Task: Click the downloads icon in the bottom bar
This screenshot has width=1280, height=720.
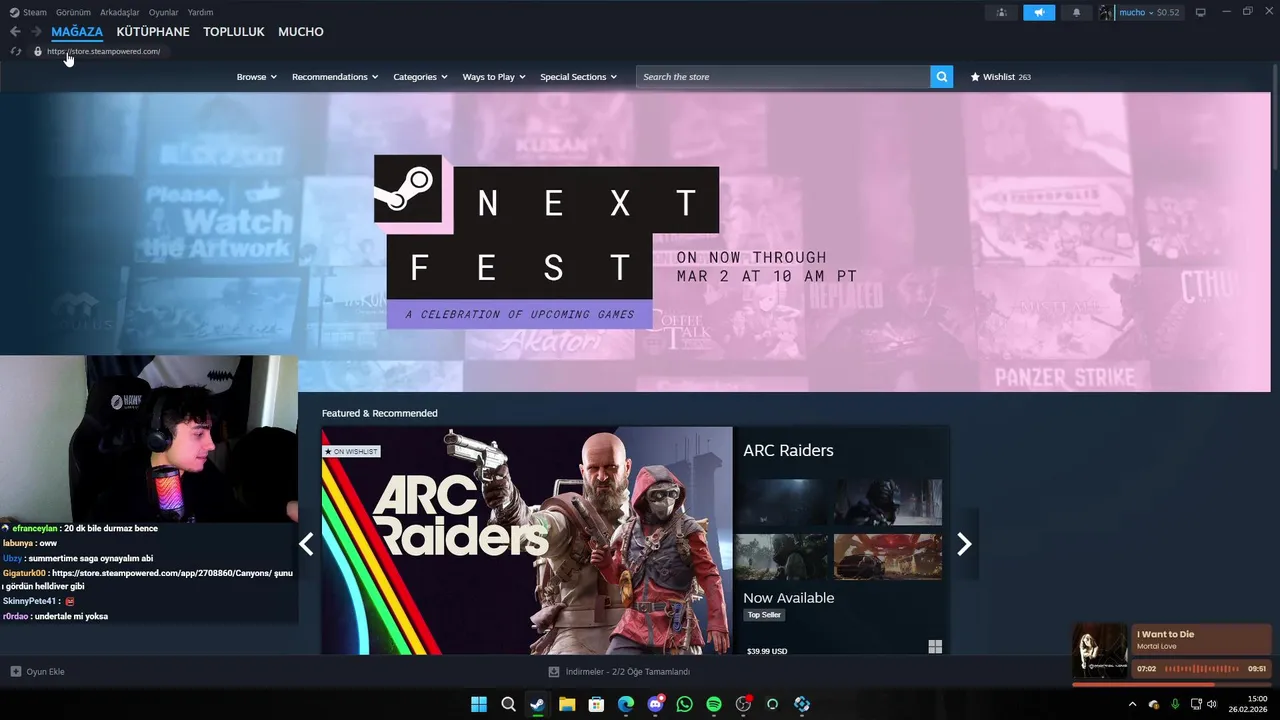Action: [554, 671]
